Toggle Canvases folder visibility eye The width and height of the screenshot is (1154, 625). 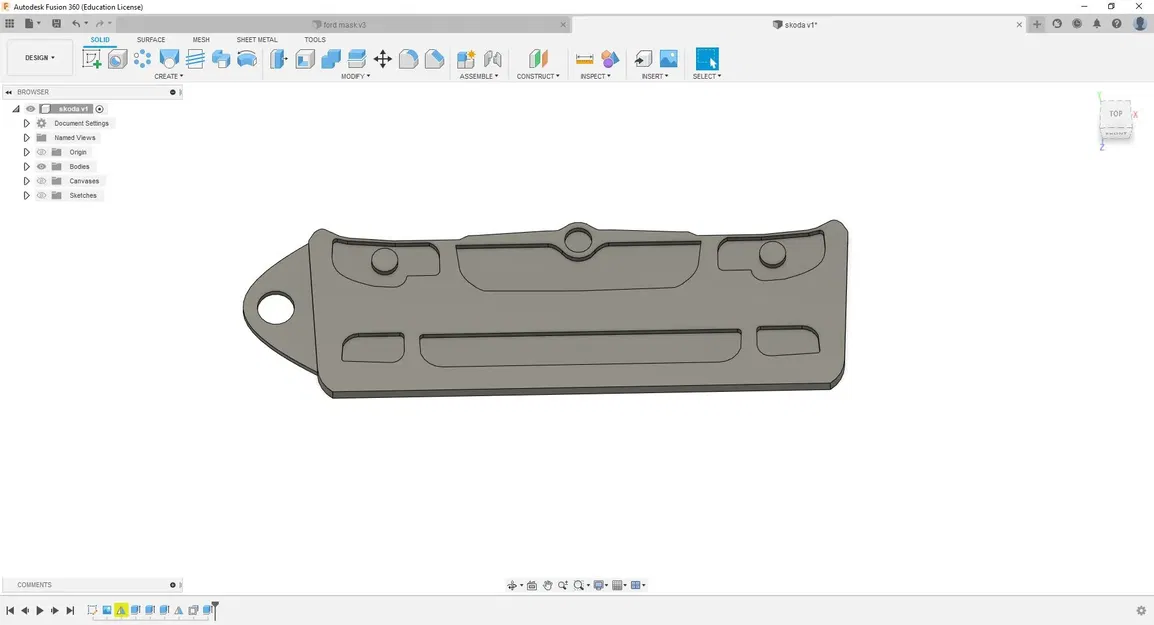pos(41,181)
